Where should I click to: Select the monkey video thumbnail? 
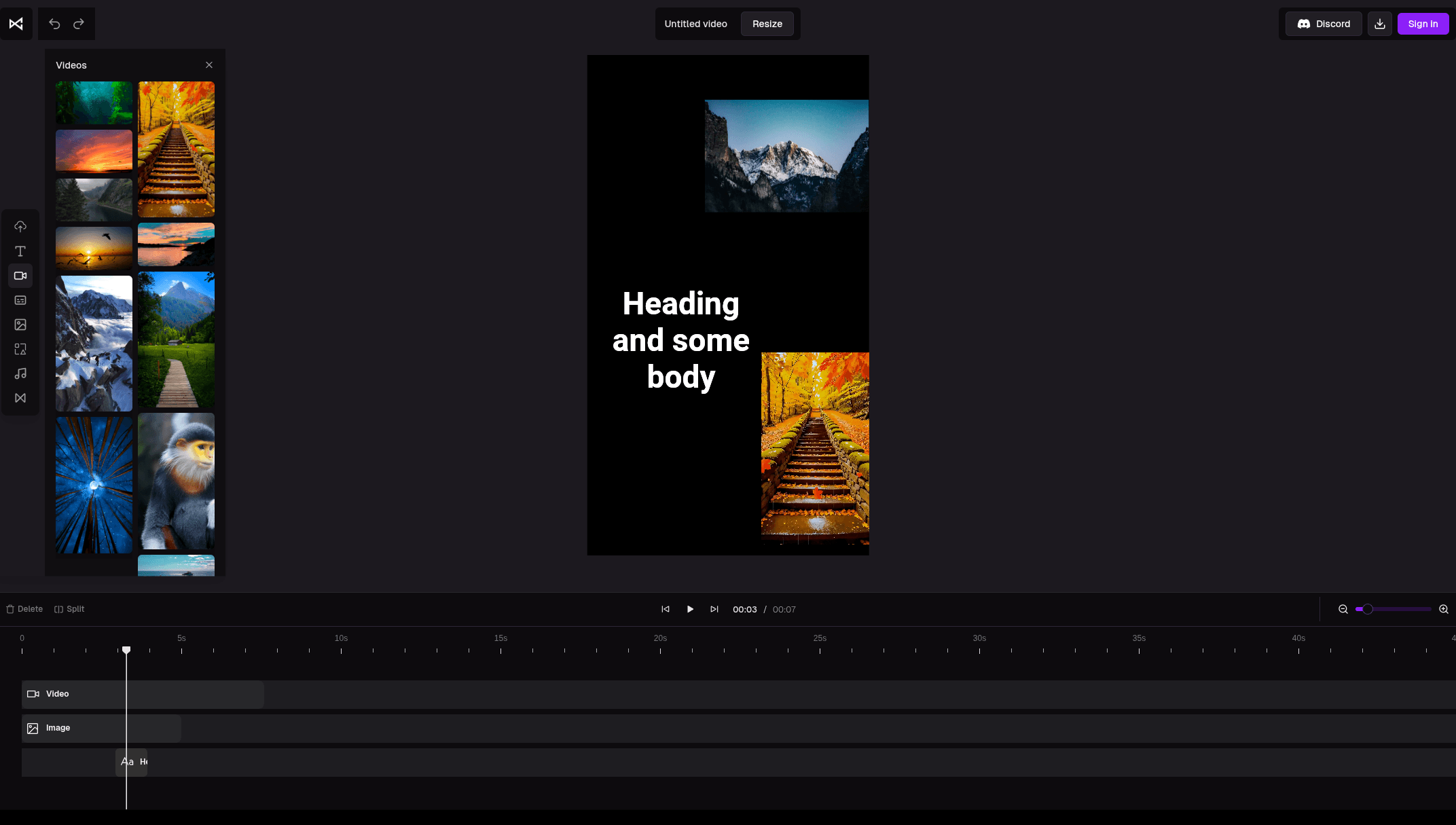tap(176, 481)
